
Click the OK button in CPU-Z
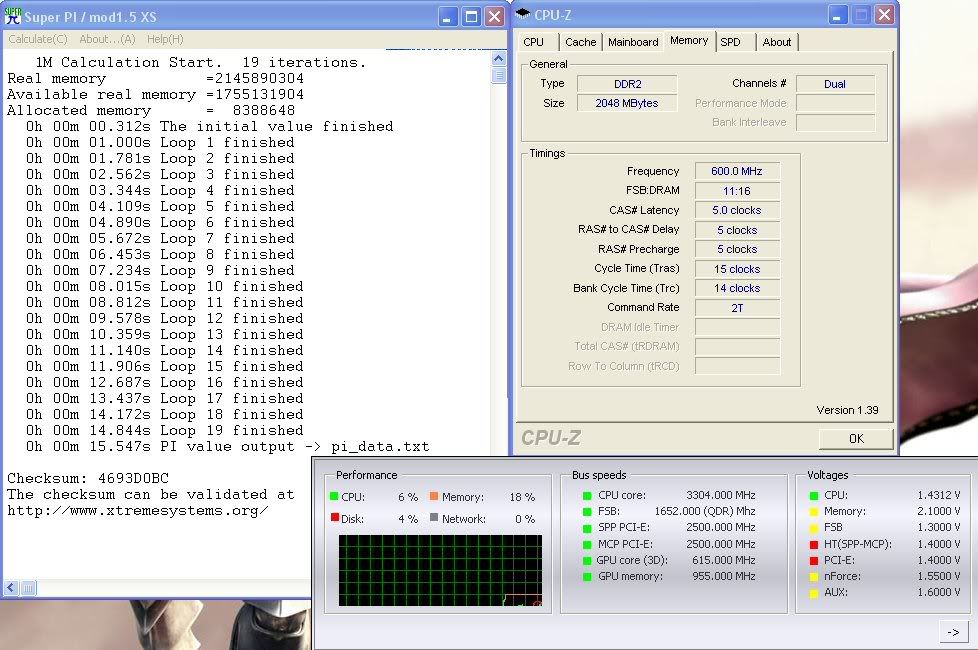coord(856,439)
